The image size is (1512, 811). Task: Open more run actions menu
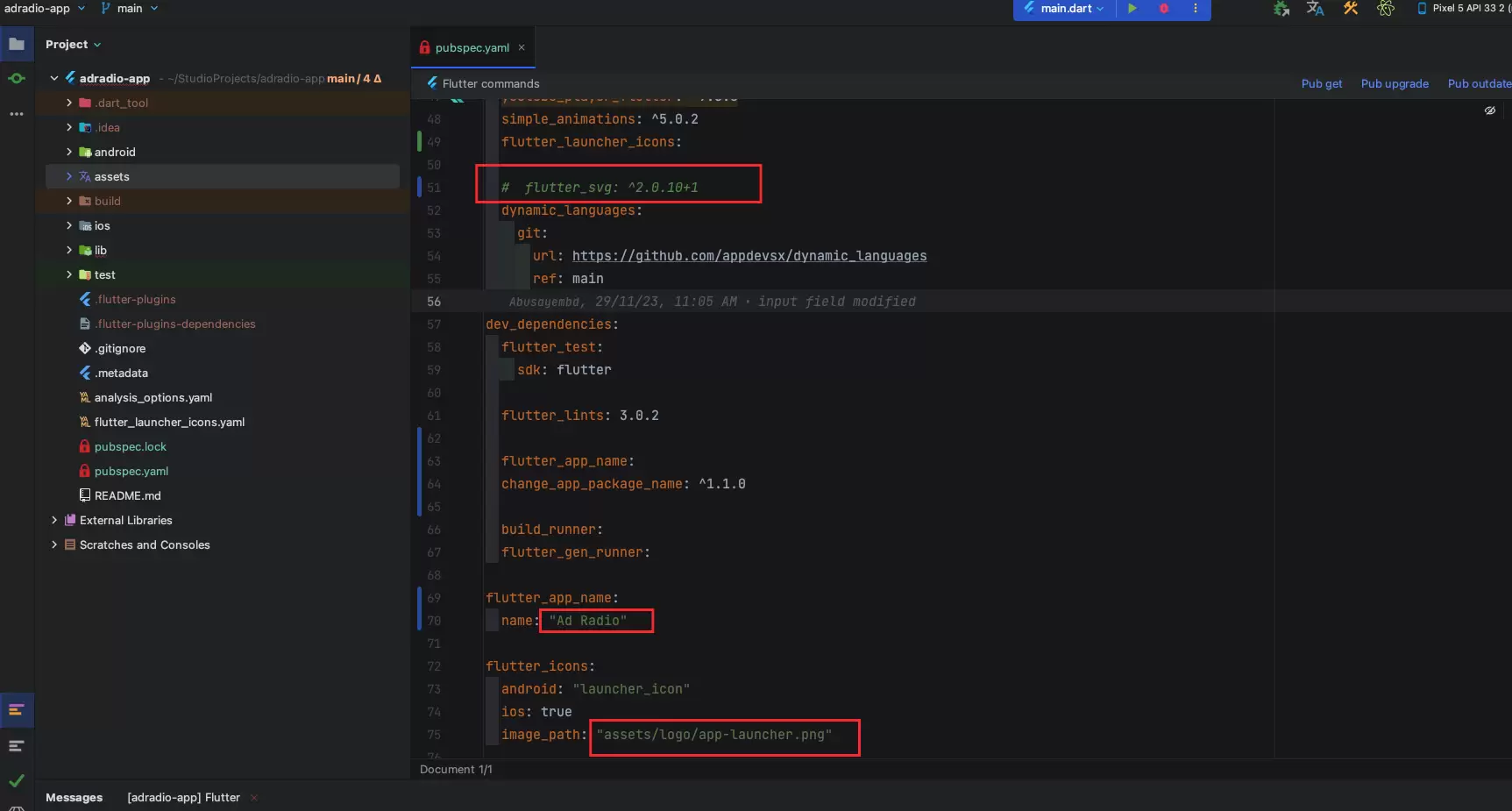click(1195, 9)
